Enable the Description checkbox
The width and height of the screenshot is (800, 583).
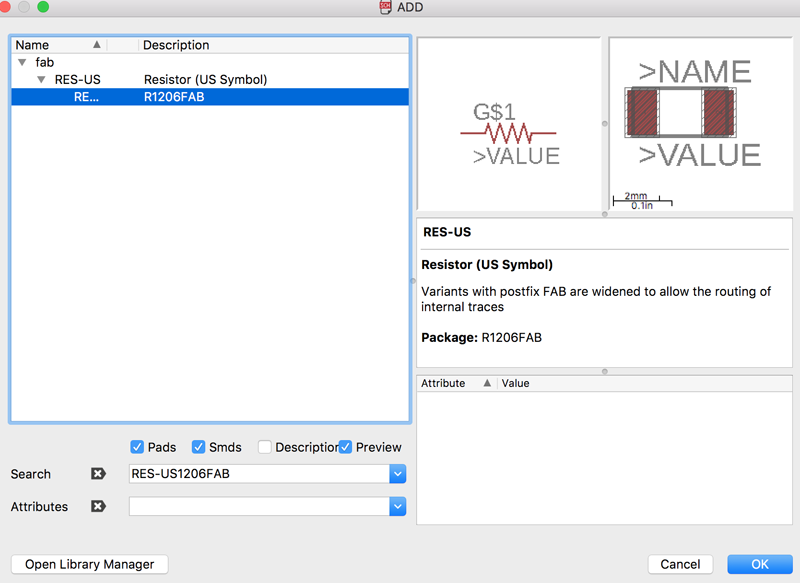click(x=264, y=447)
